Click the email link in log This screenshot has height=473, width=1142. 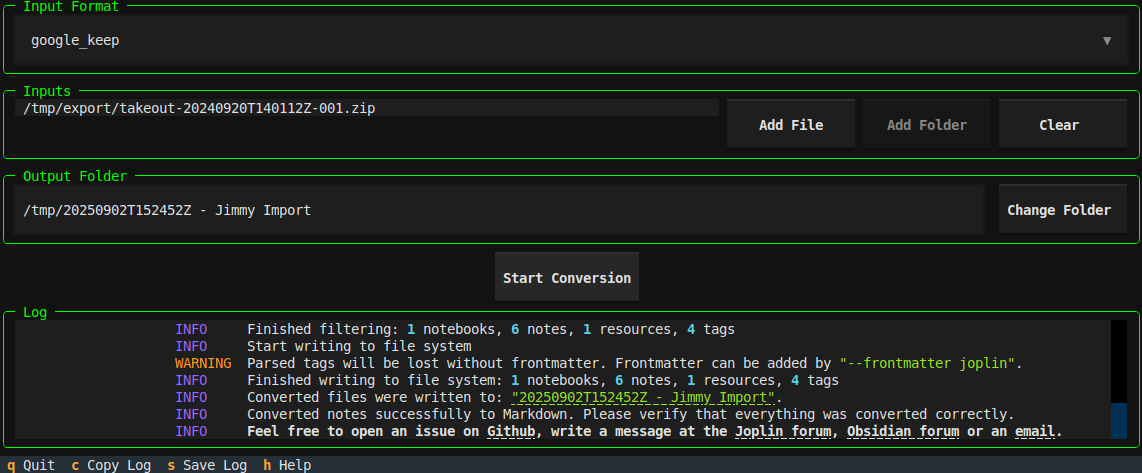click(1034, 432)
